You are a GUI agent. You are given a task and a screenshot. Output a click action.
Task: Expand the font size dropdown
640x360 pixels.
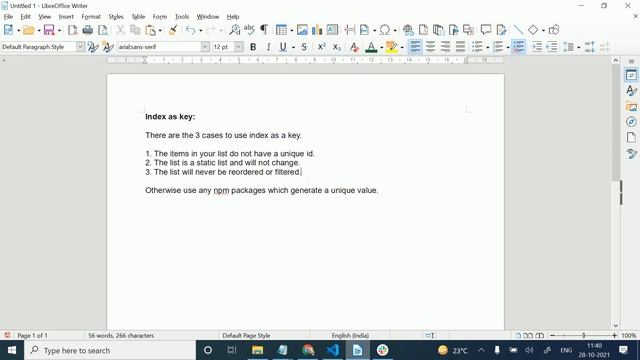239,47
